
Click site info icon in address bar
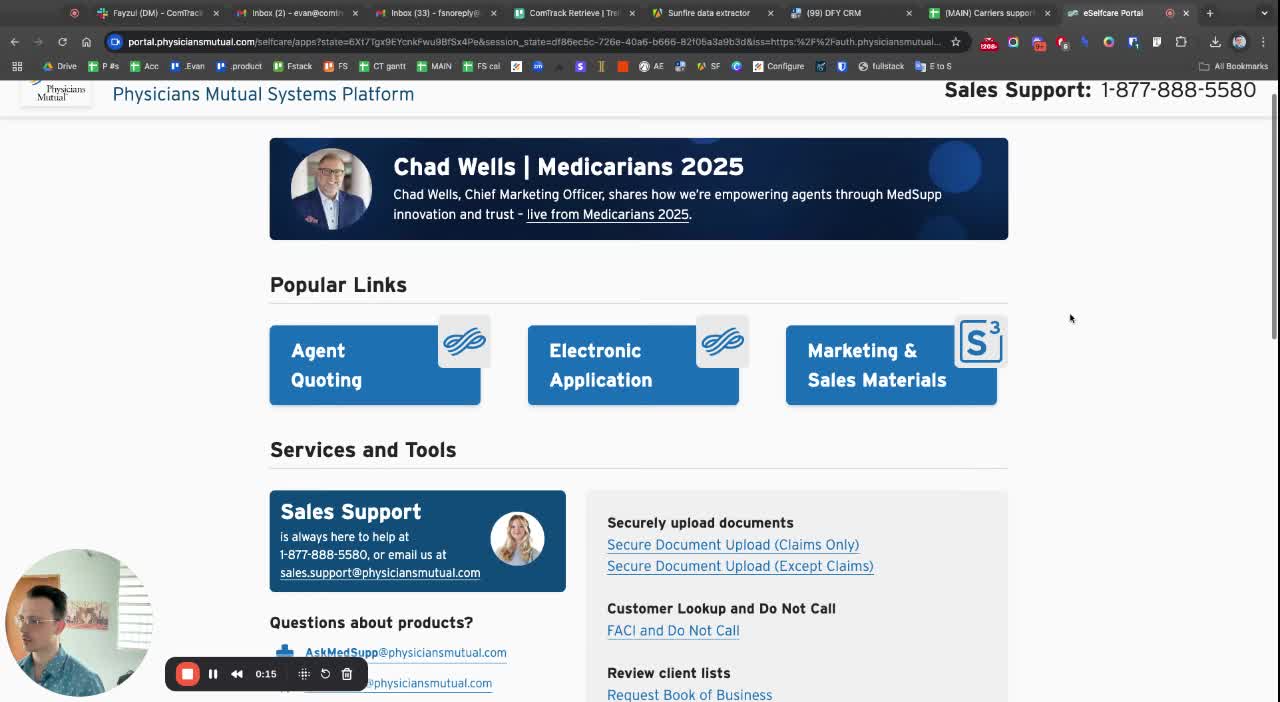pos(115,42)
